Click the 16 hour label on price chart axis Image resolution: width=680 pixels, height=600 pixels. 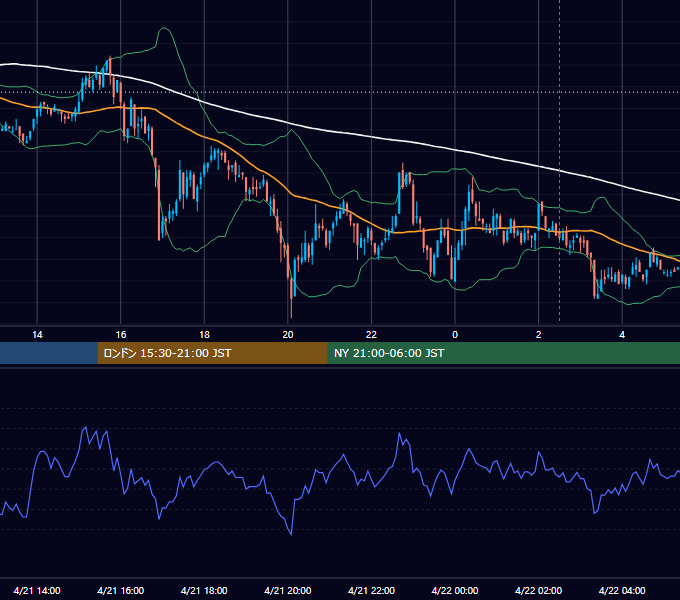(121, 335)
